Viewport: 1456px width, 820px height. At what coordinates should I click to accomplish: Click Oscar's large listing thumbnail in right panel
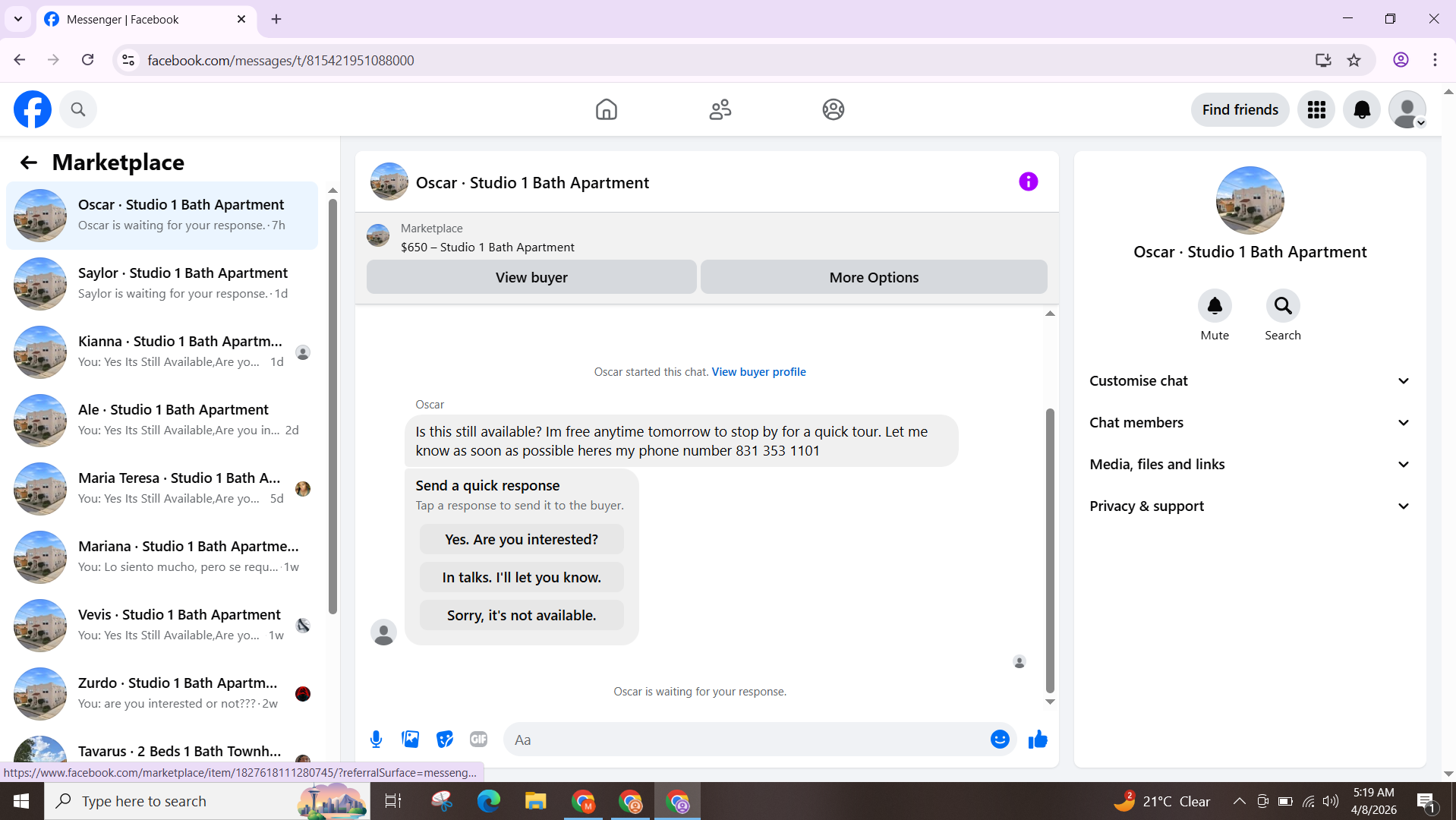click(x=1250, y=200)
